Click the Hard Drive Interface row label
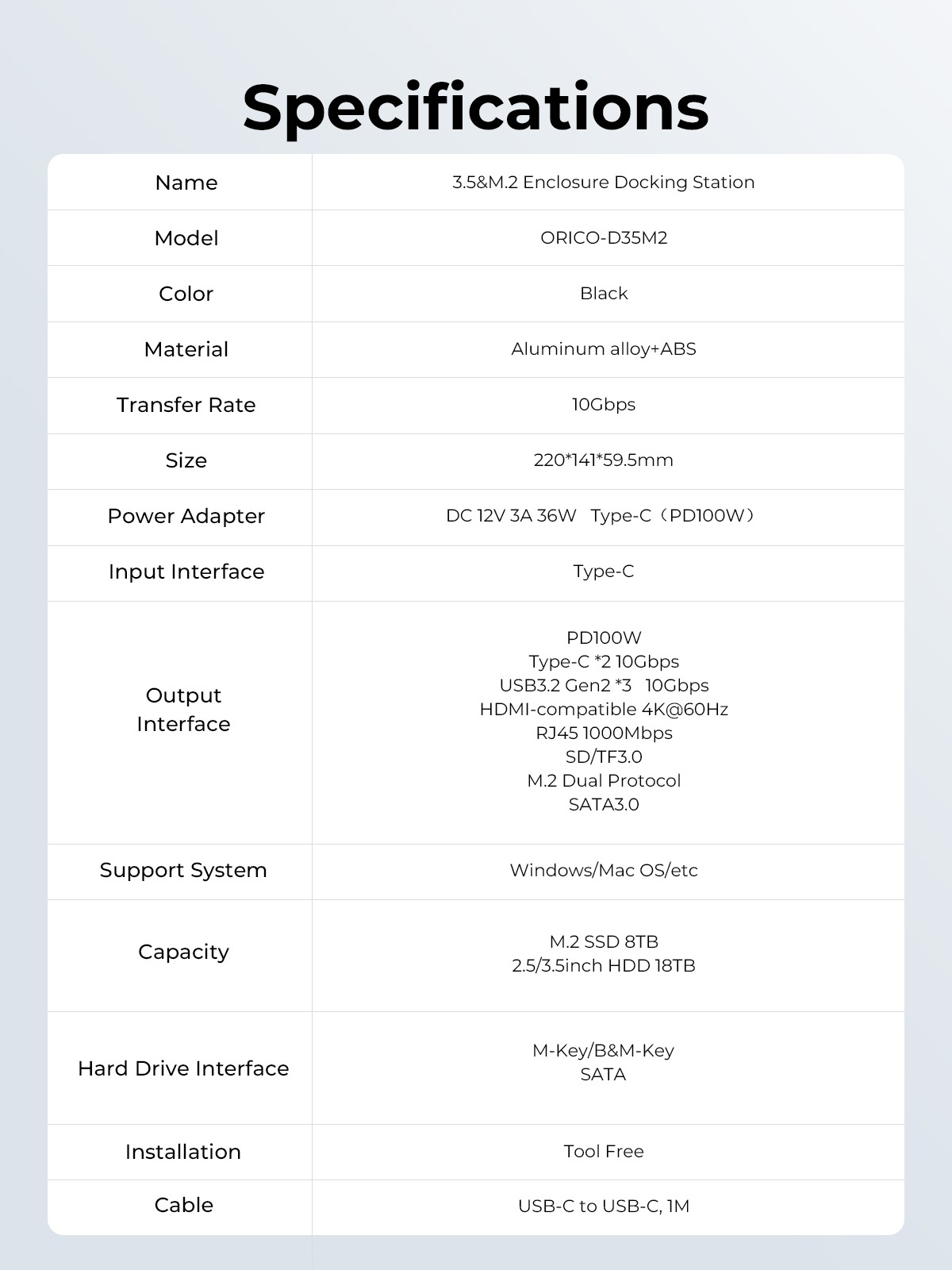The width and height of the screenshot is (952, 1270). [x=183, y=1068]
